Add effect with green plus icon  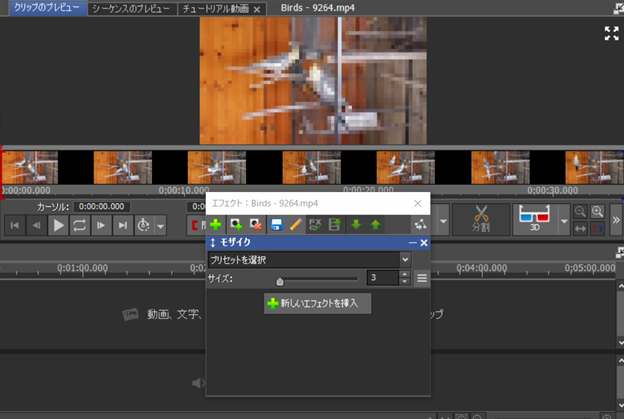point(216,225)
